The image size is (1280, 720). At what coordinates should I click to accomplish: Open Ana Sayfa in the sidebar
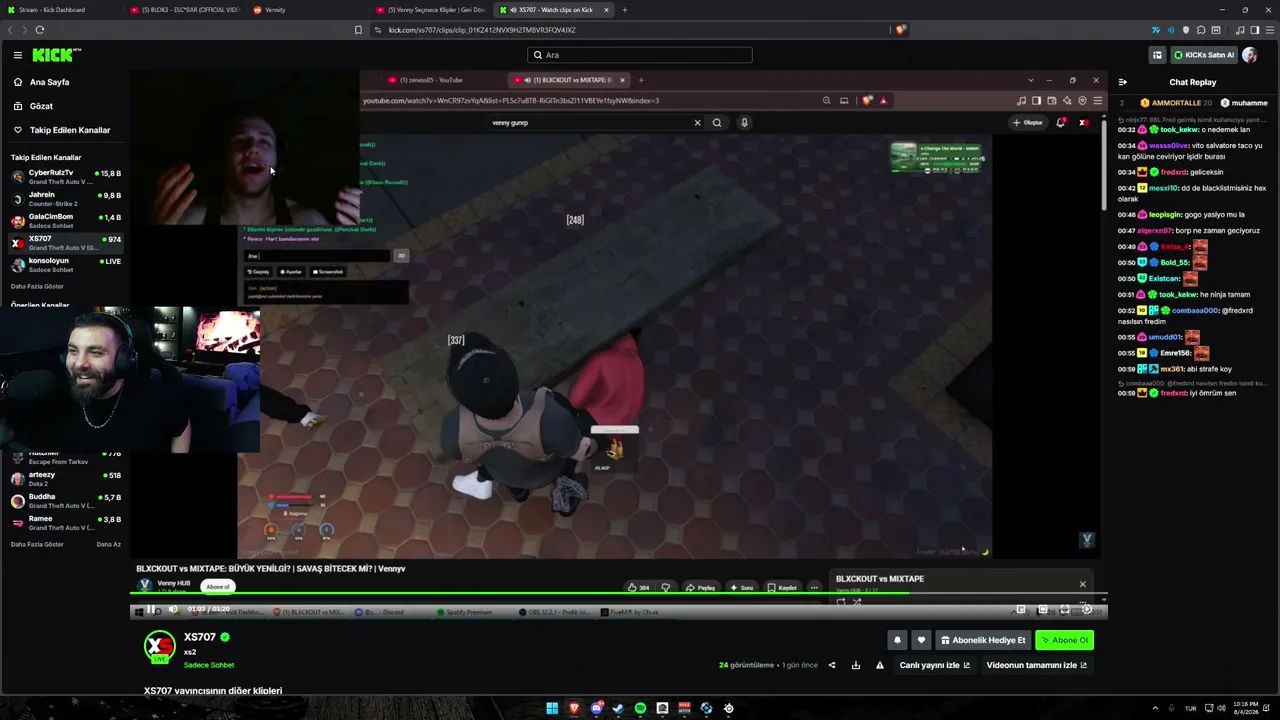point(64,82)
